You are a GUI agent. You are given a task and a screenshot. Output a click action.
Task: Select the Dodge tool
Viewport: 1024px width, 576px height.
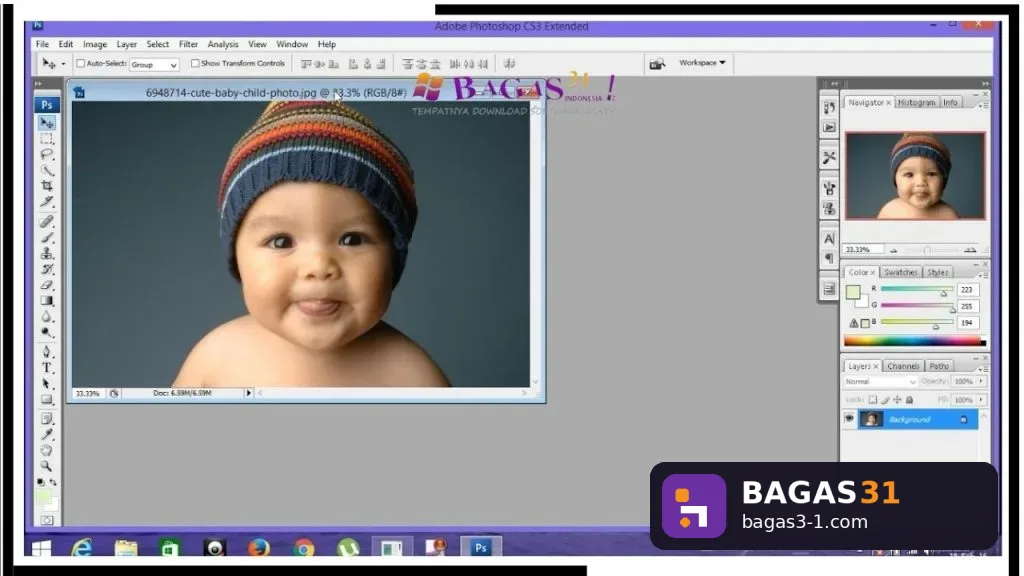pos(46,332)
